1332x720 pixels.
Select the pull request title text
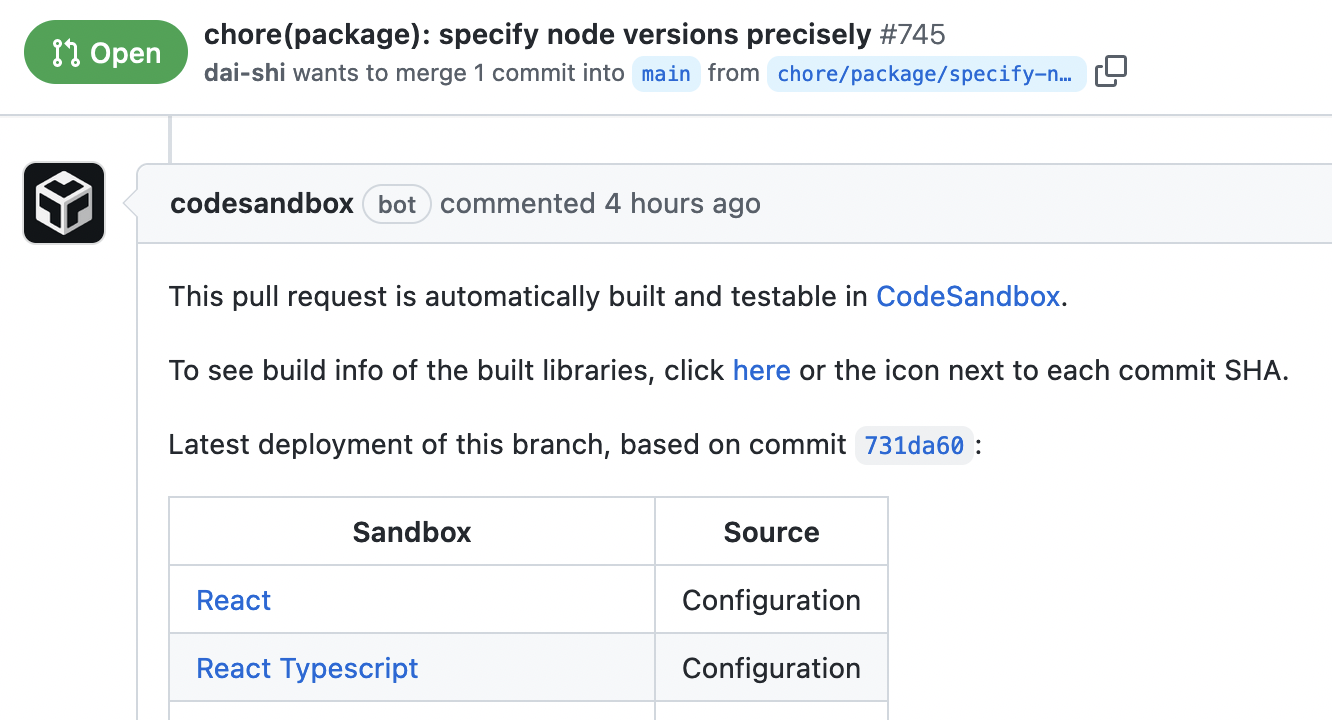[535, 33]
